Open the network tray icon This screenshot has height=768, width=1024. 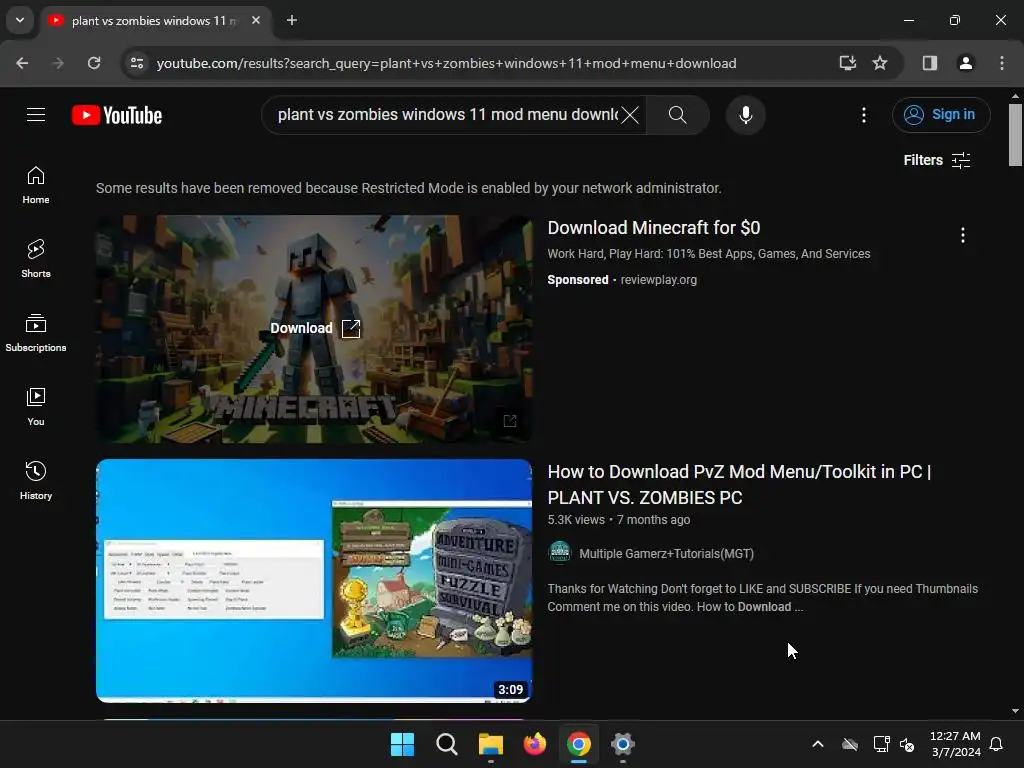point(881,744)
